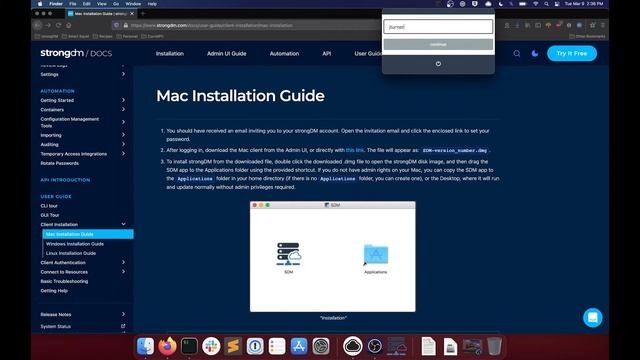This screenshot has height=360, width=640.
Task: Open Windows Installation Guide in sidebar
Action: pyautogui.click(x=75, y=244)
